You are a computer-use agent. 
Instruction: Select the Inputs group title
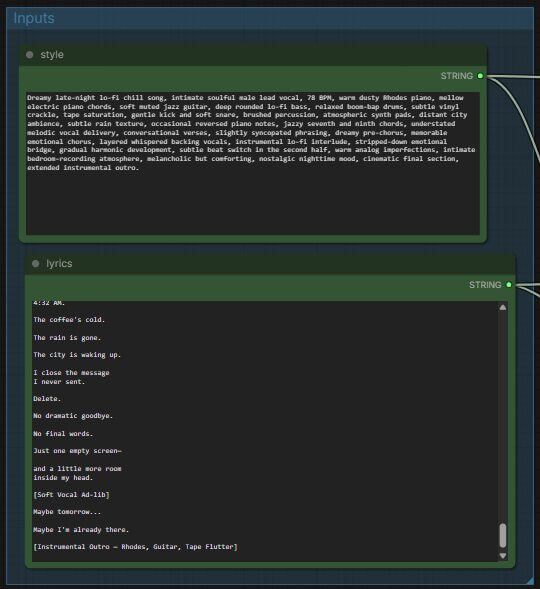click(34, 18)
